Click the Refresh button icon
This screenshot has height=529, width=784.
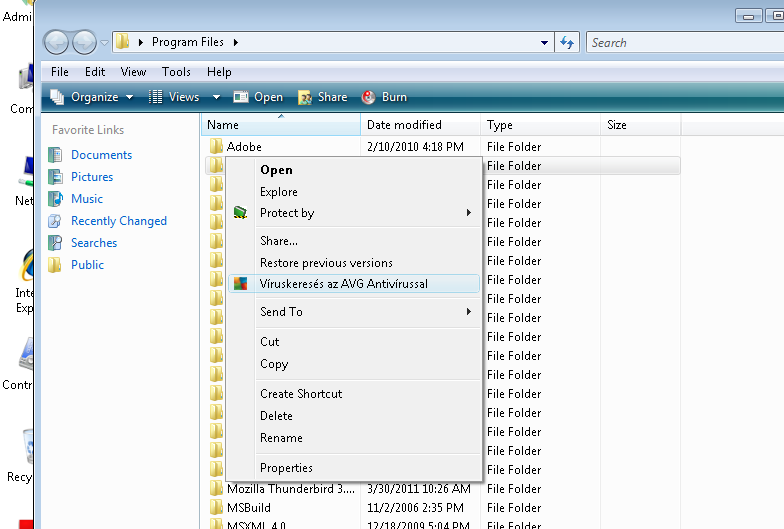click(x=567, y=42)
